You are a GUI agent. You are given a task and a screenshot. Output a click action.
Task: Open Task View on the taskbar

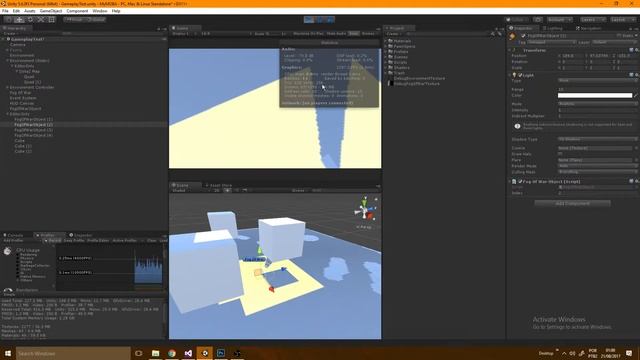(x=138, y=353)
